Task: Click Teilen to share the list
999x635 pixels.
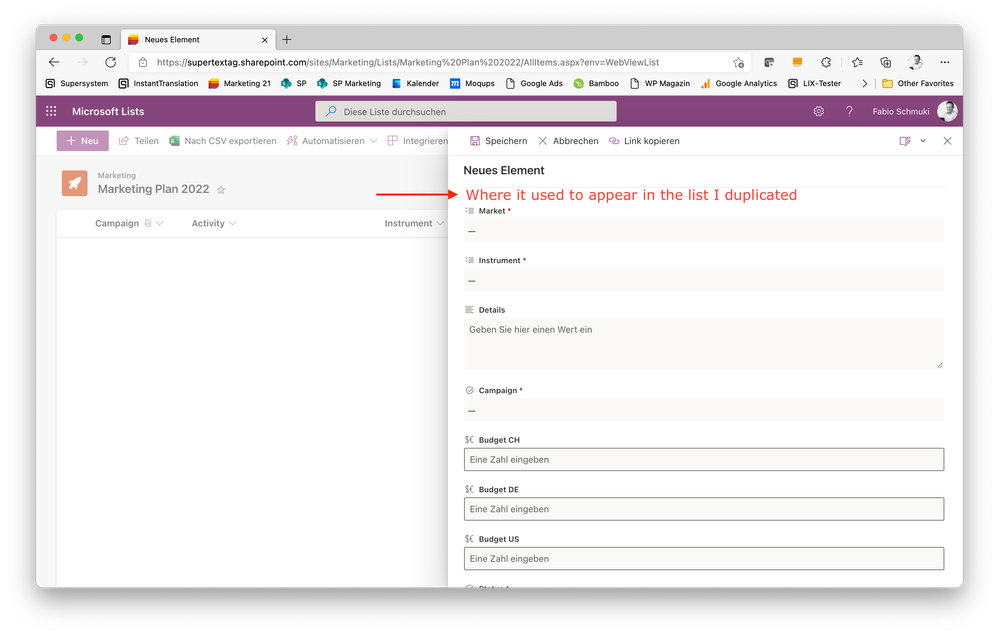Action: (139, 141)
